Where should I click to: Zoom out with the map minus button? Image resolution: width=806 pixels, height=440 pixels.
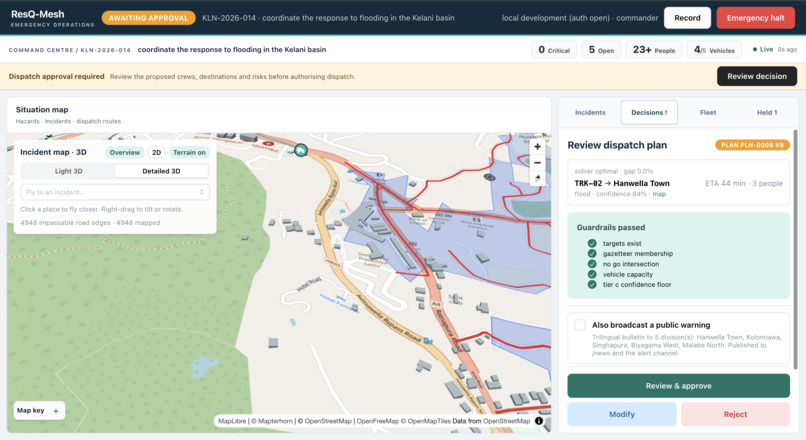[537, 163]
